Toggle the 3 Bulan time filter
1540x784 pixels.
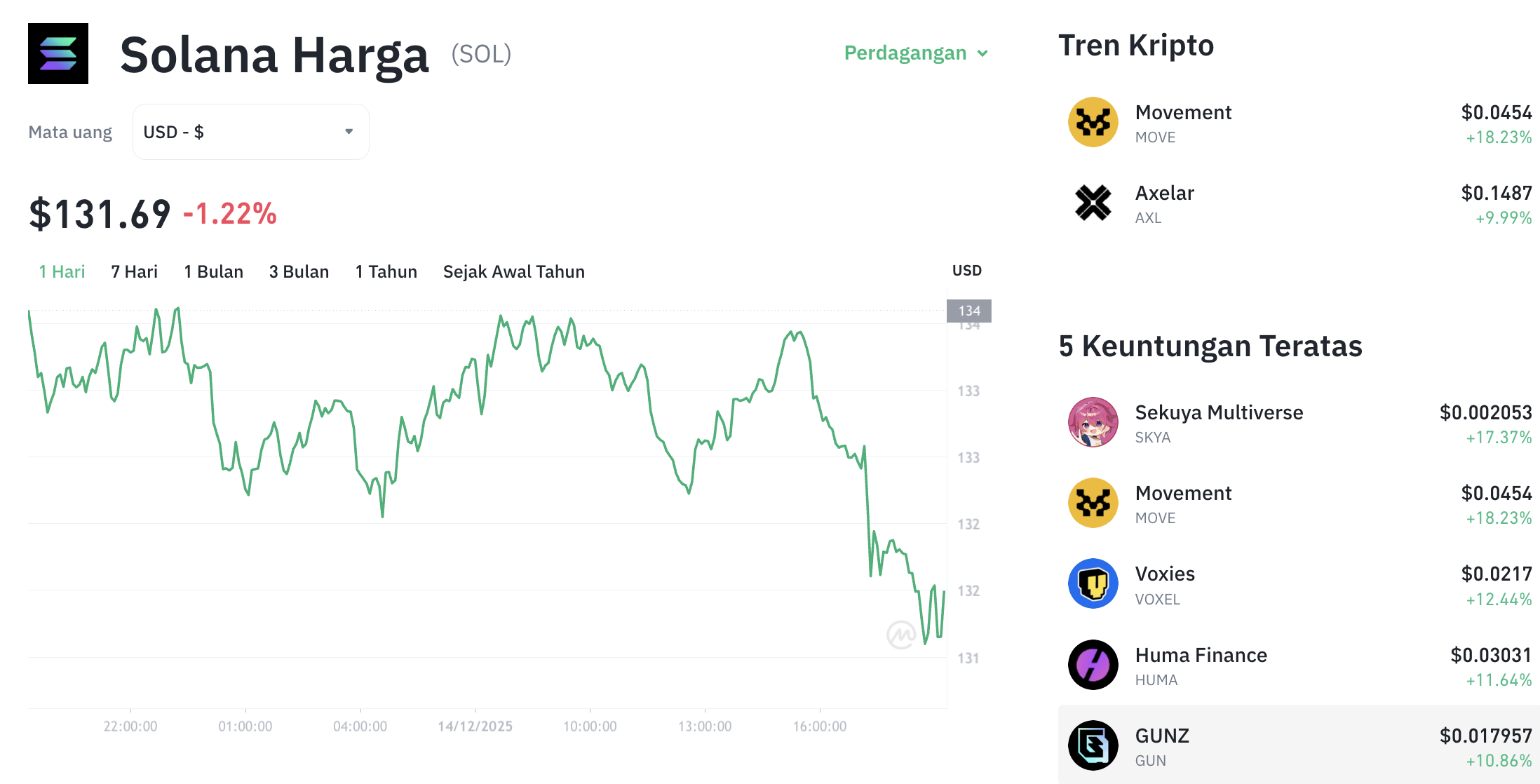(x=299, y=271)
